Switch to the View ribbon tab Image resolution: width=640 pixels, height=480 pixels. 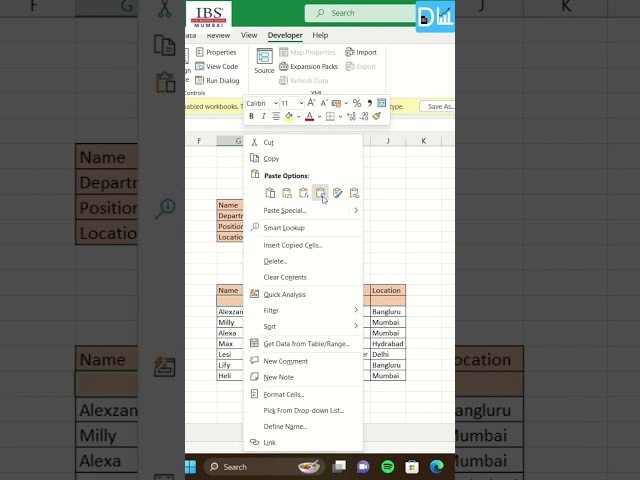249,35
